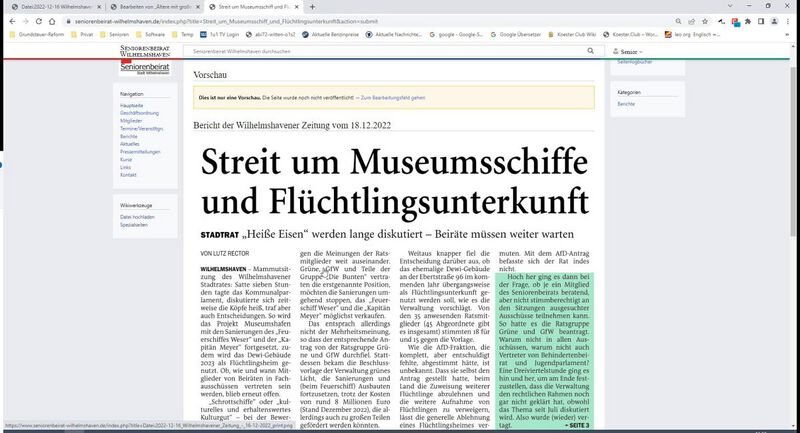Click the red-blue extension icon in toolbar
Viewport: 800px width, 433px height.
tap(735, 21)
